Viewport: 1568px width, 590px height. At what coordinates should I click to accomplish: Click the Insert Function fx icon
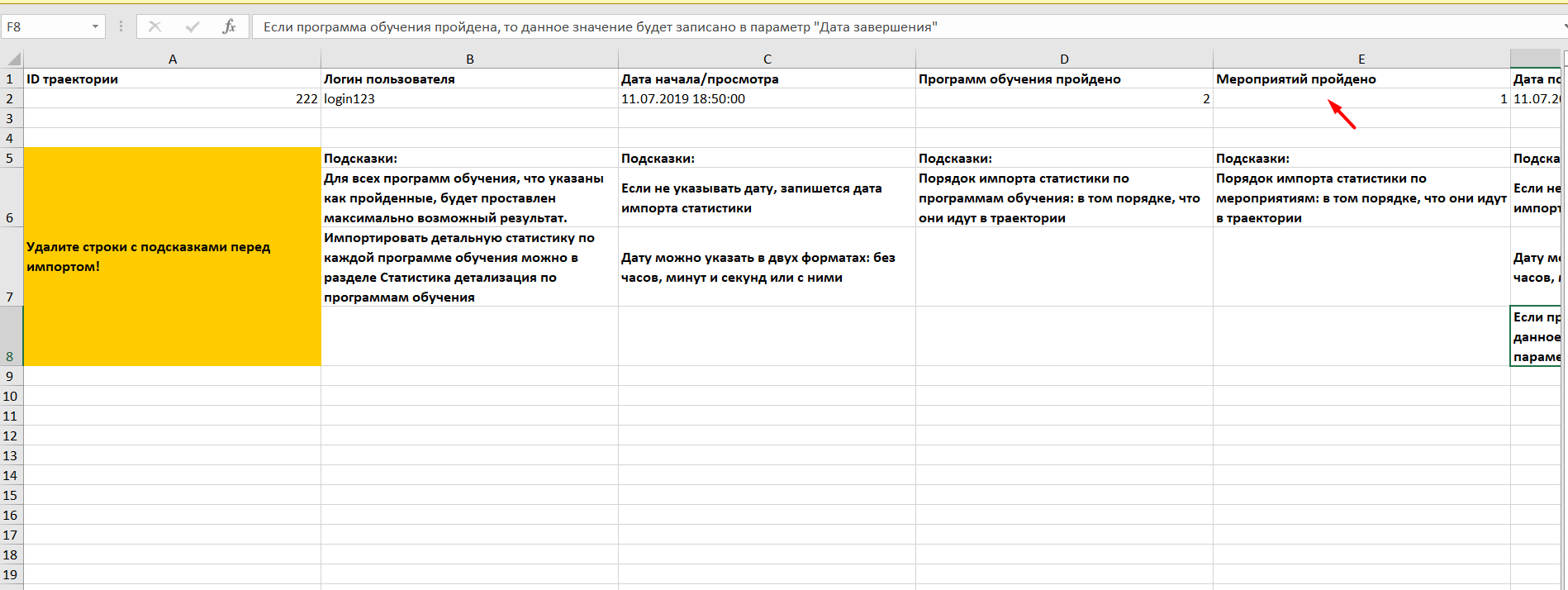click(229, 27)
